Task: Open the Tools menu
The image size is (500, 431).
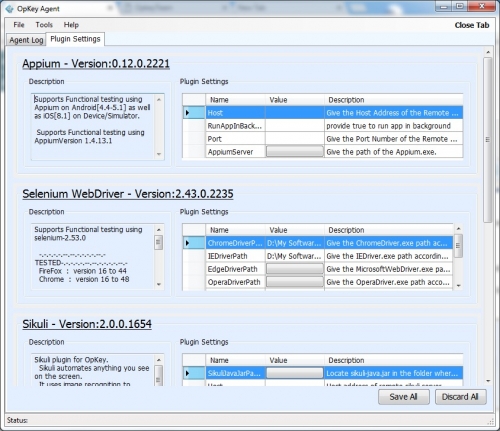Action: tap(44, 25)
